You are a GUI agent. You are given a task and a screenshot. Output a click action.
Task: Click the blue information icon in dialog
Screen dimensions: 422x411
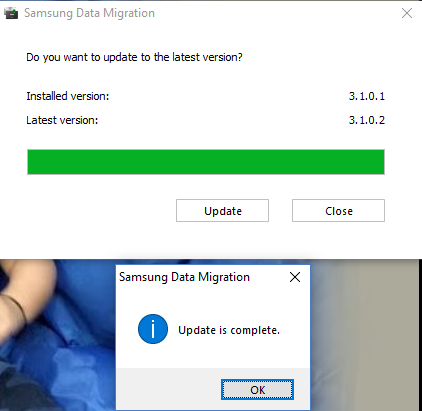point(153,329)
